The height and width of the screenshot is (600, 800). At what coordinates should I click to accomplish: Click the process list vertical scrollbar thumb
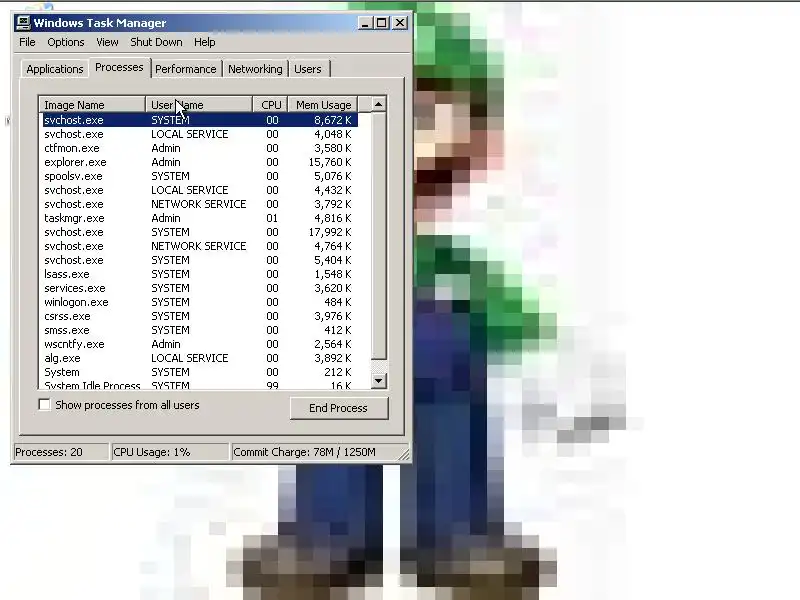click(379, 235)
